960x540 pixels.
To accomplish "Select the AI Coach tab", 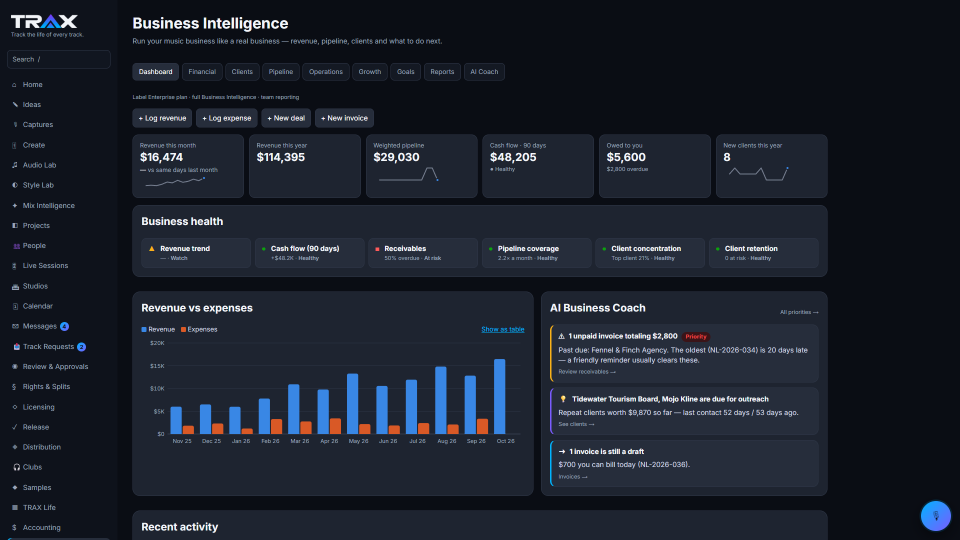I will [x=484, y=72].
